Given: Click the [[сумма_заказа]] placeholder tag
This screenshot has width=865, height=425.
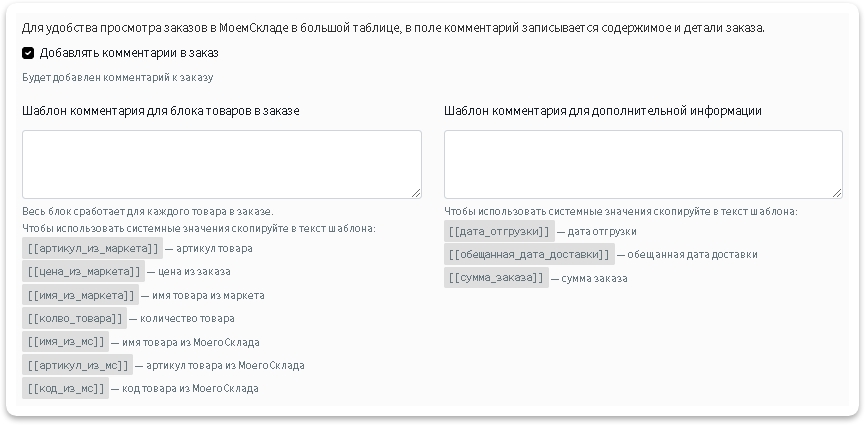Looking at the screenshot, I should click(x=496, y=278).
